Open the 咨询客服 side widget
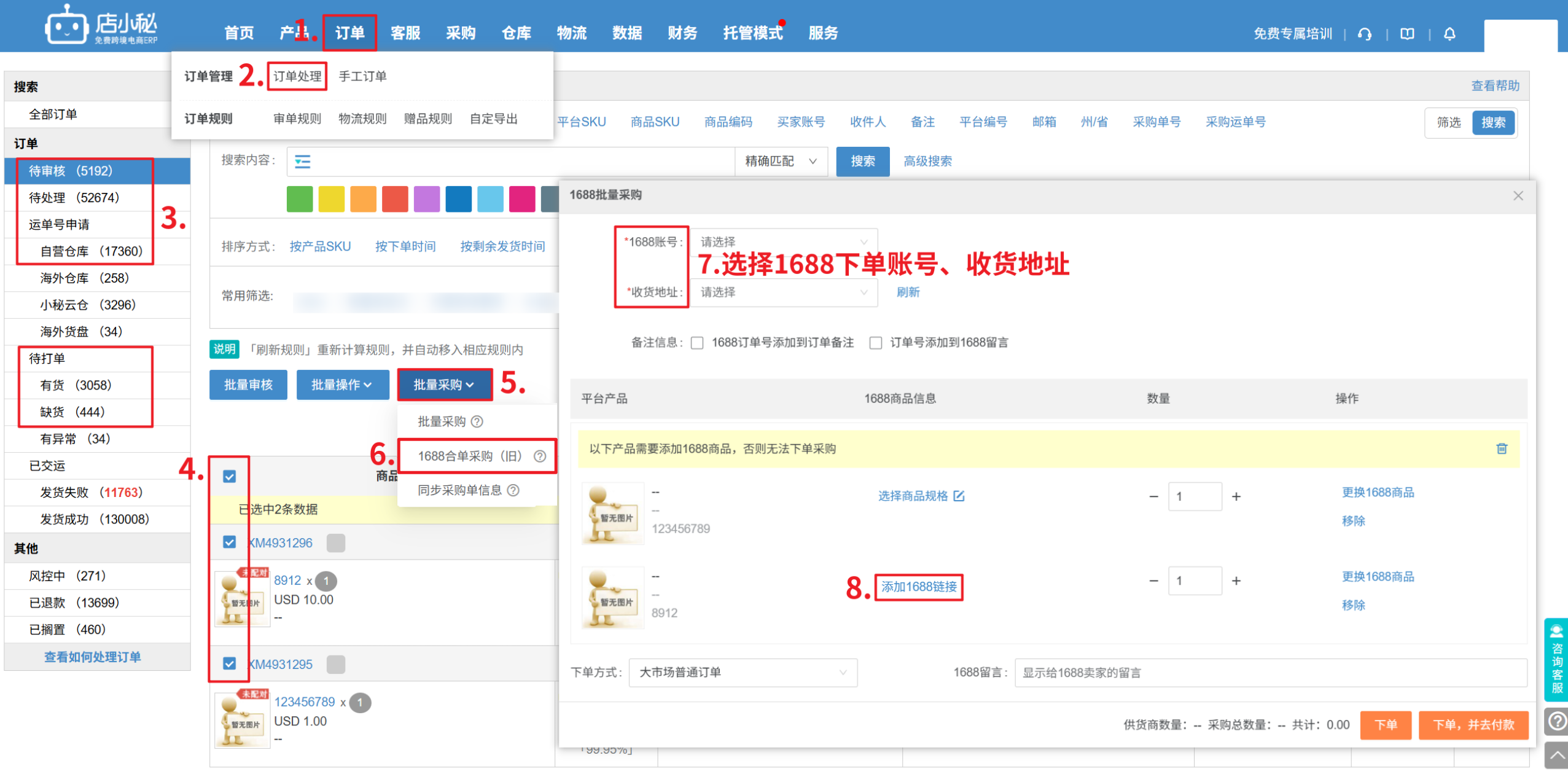The image size is (1568, 774). coord(1556,659)
